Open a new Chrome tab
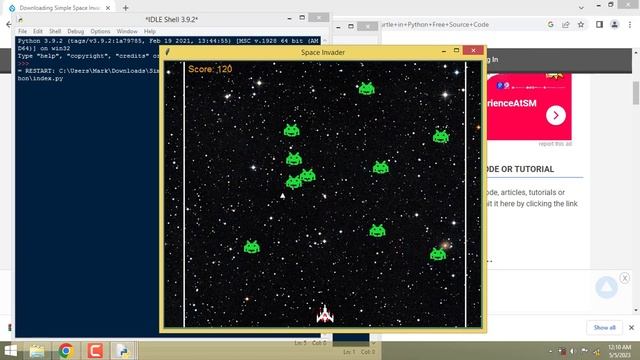This screenshot has width=640, height=360. click(x=126, y=8)
